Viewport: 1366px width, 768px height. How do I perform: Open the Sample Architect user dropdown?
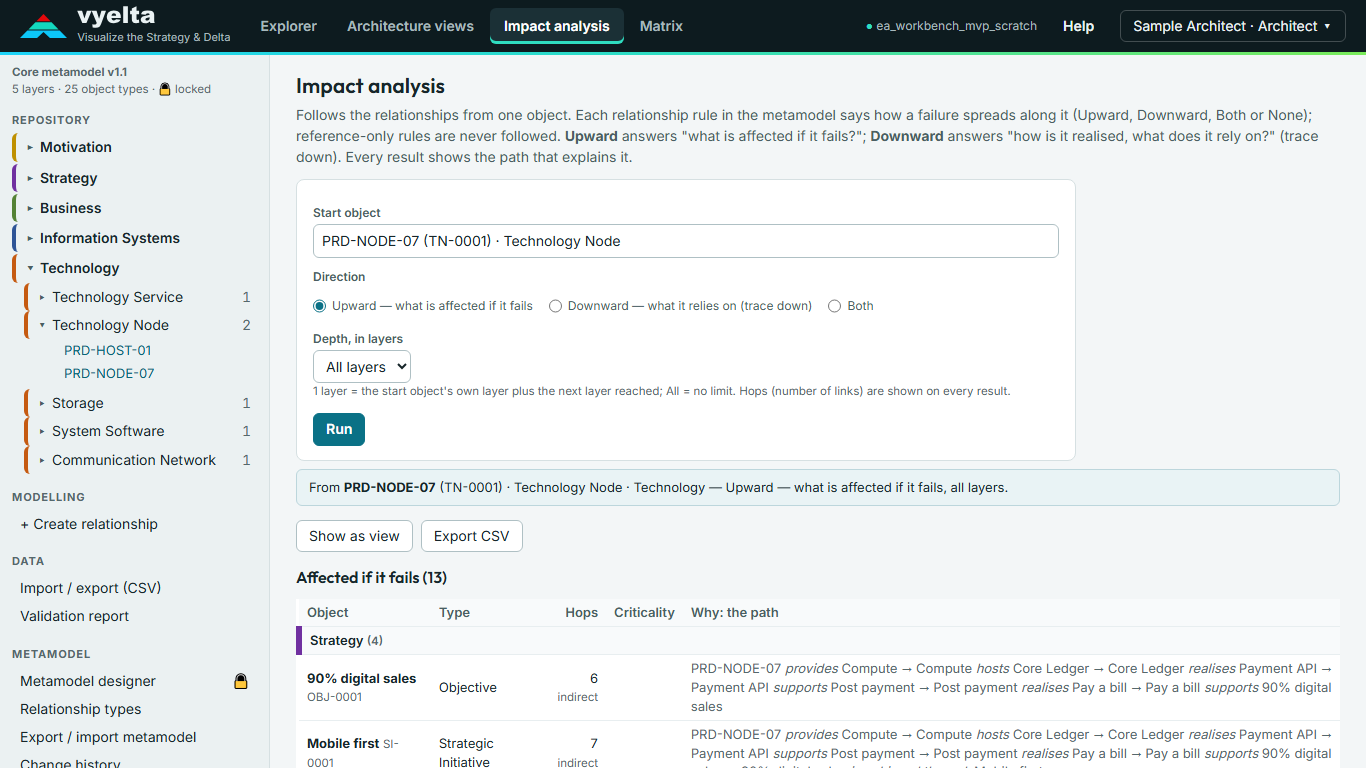(x=1232, y=26)
